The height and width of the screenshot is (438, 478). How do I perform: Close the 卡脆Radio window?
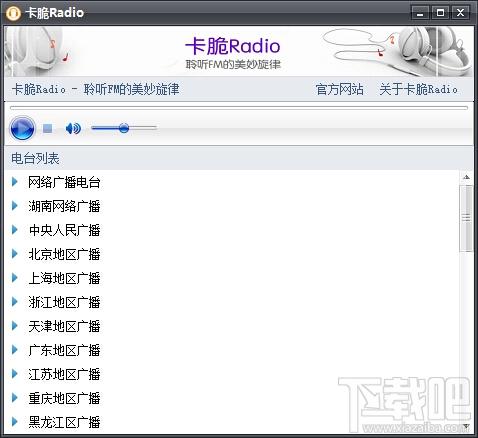tap(460, 13)
